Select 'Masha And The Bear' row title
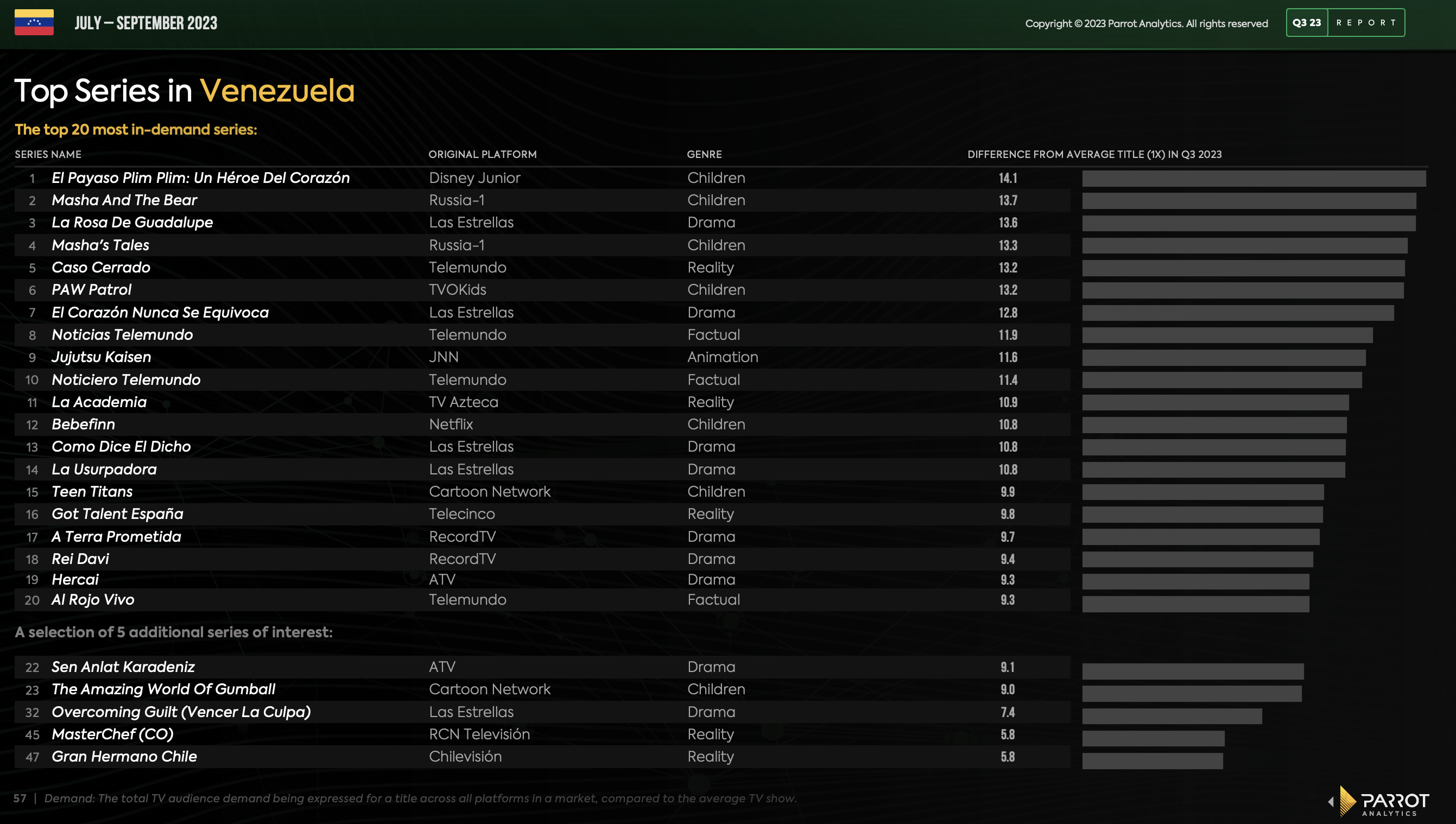1456x824 pixels. coord(124,200)
